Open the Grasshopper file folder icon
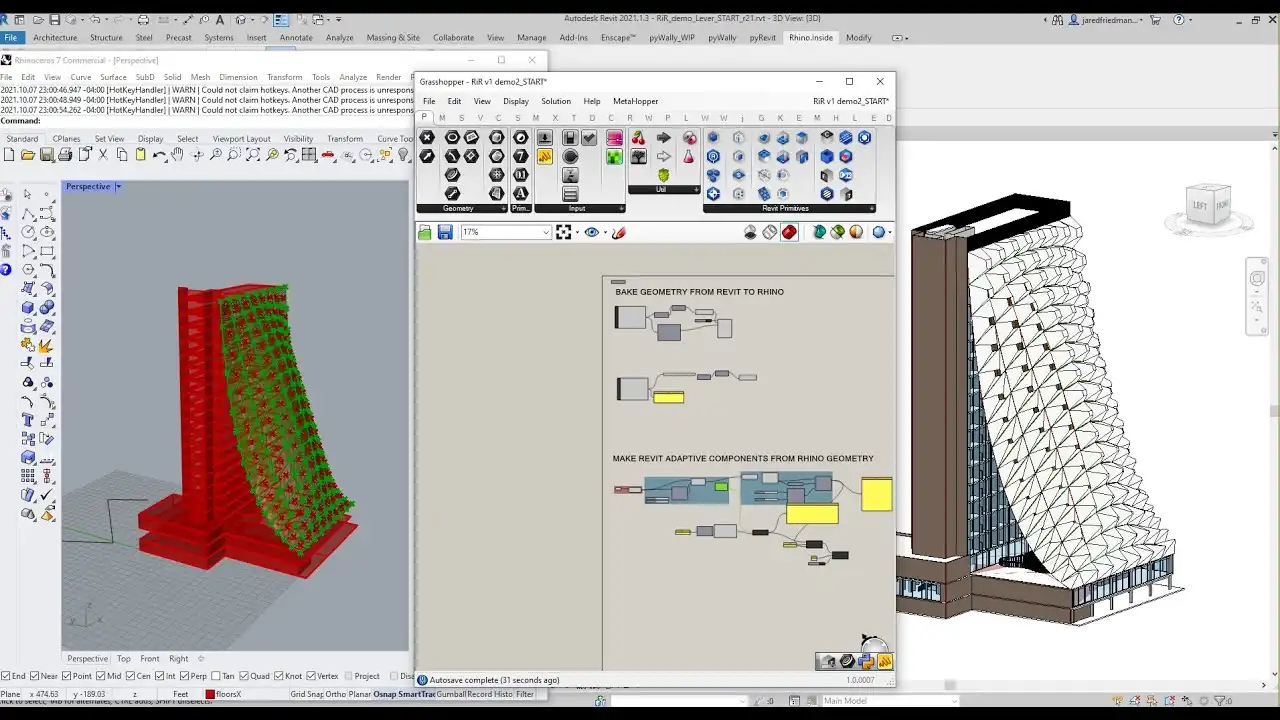The image size is (1280, 720). (x=425, y=232)
